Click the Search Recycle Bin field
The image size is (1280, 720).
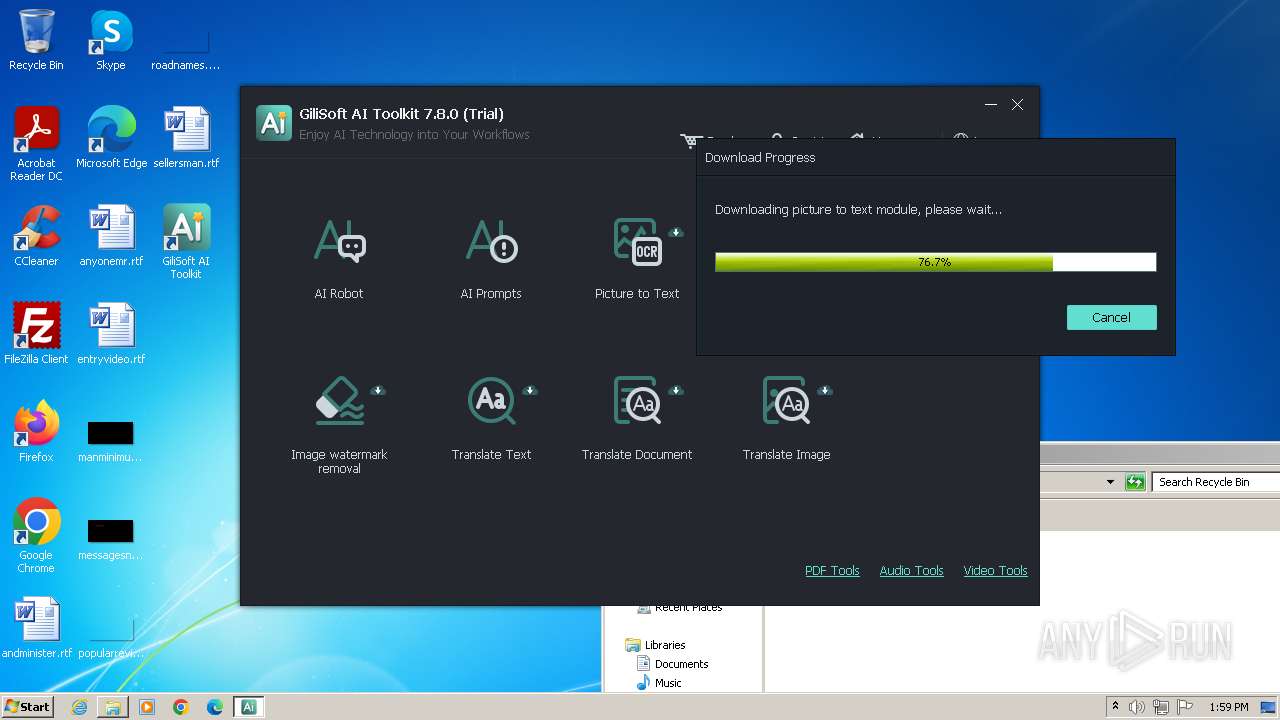click(x=1215, y=482)
